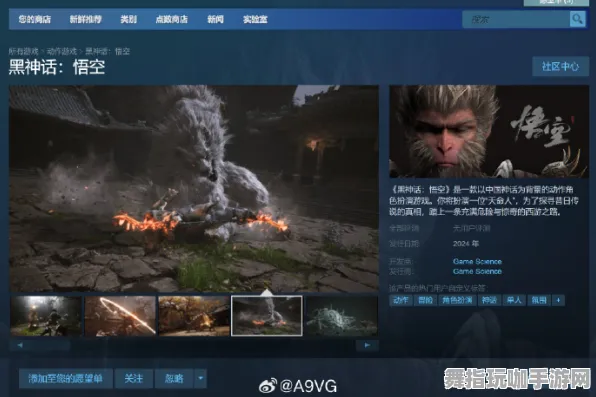
Task: Go to 点数商店 tab
Action: point(171,19)
